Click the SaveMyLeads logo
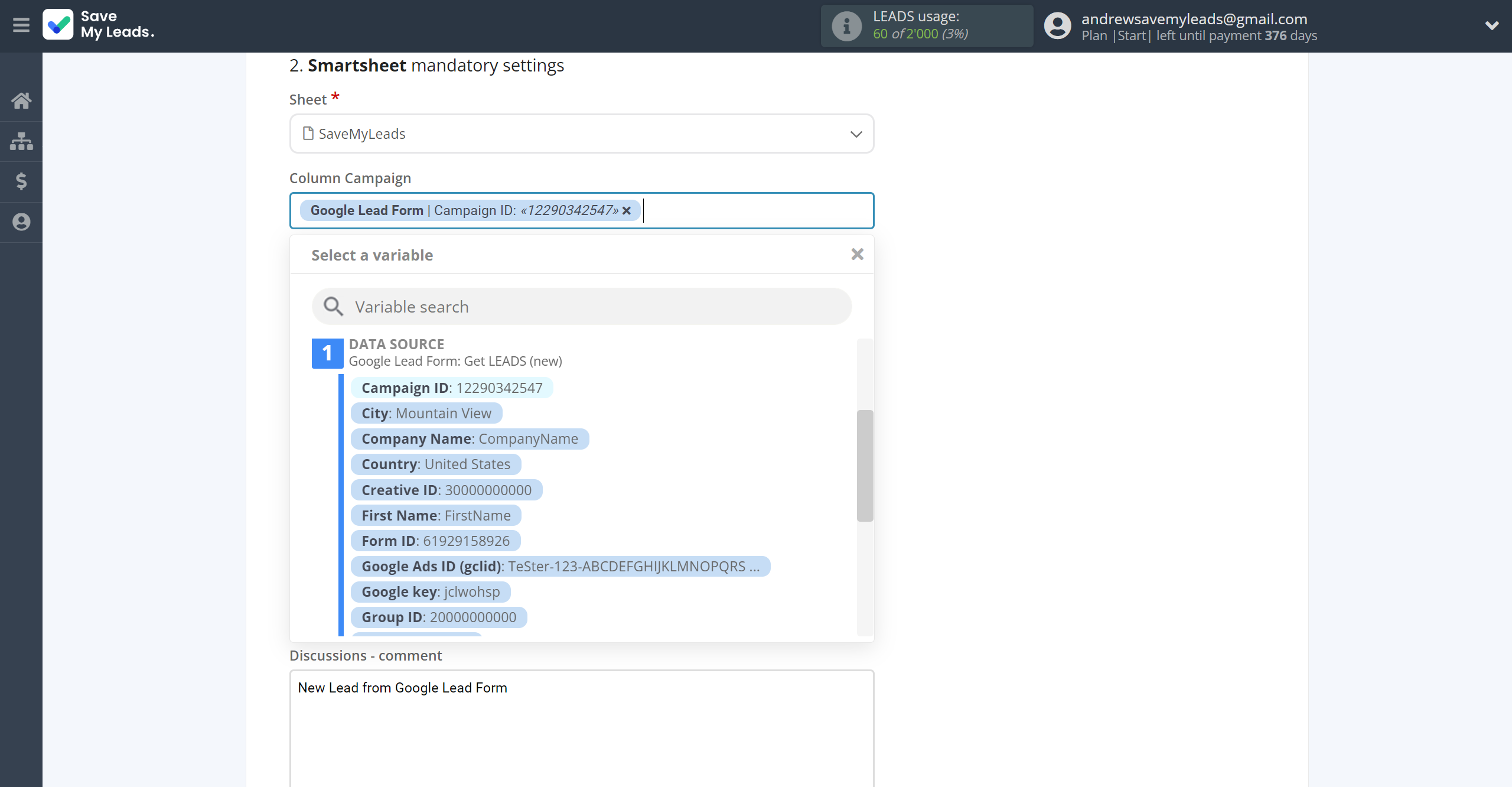 [99, 25]
